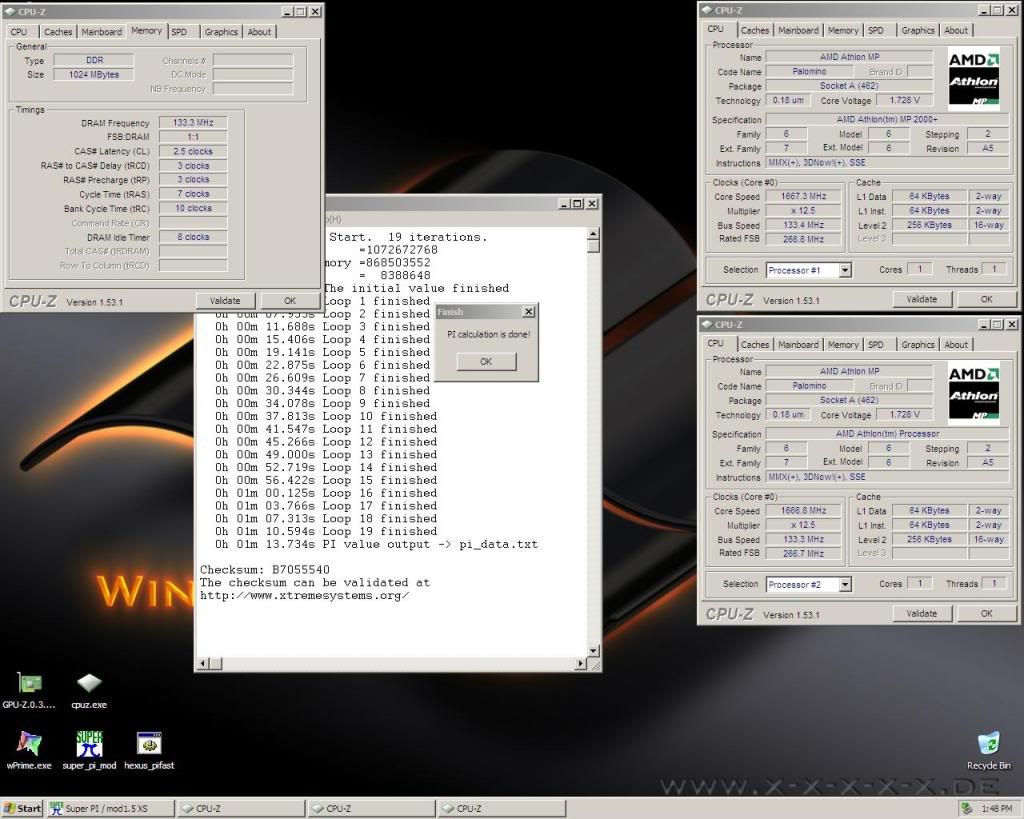1024x819 pixels.
Task: Launch the cpuz.exe desktop icon
Action: click(89, 690)
